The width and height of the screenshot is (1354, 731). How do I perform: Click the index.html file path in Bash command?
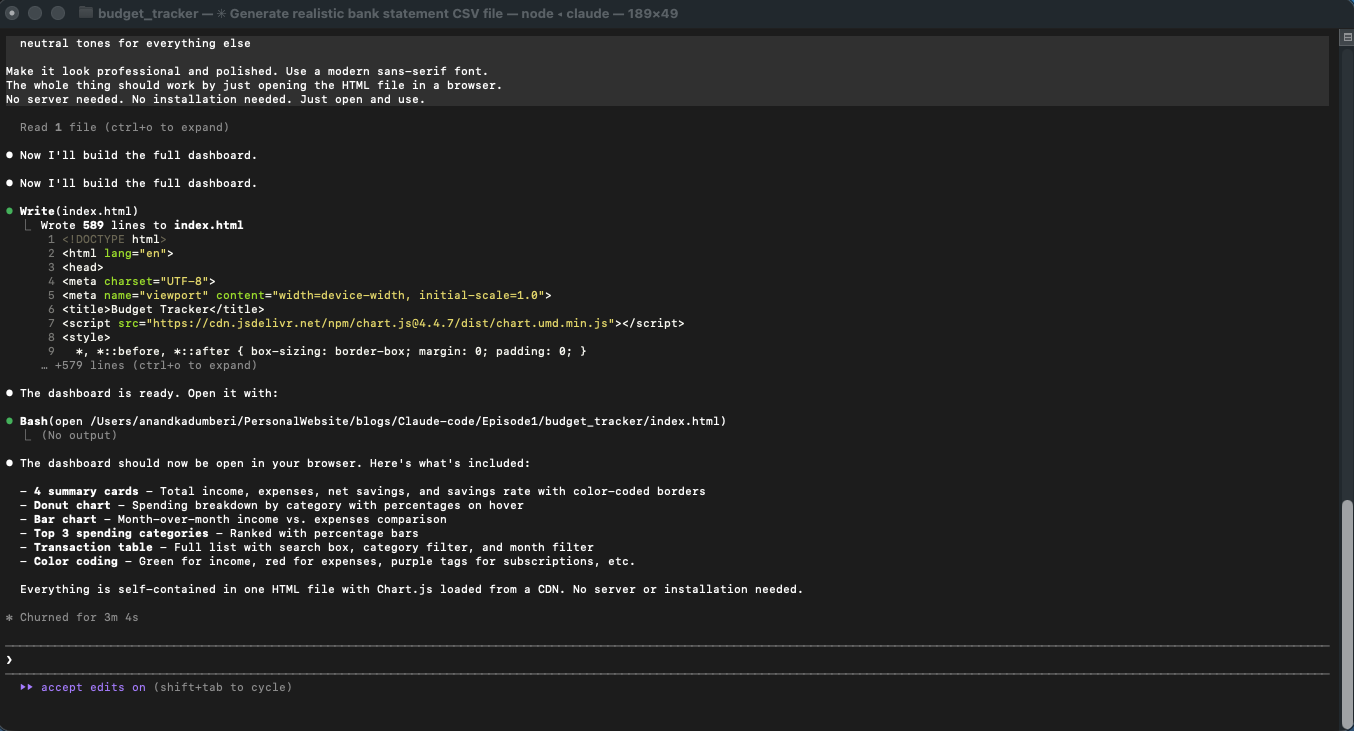click(404, 421)
